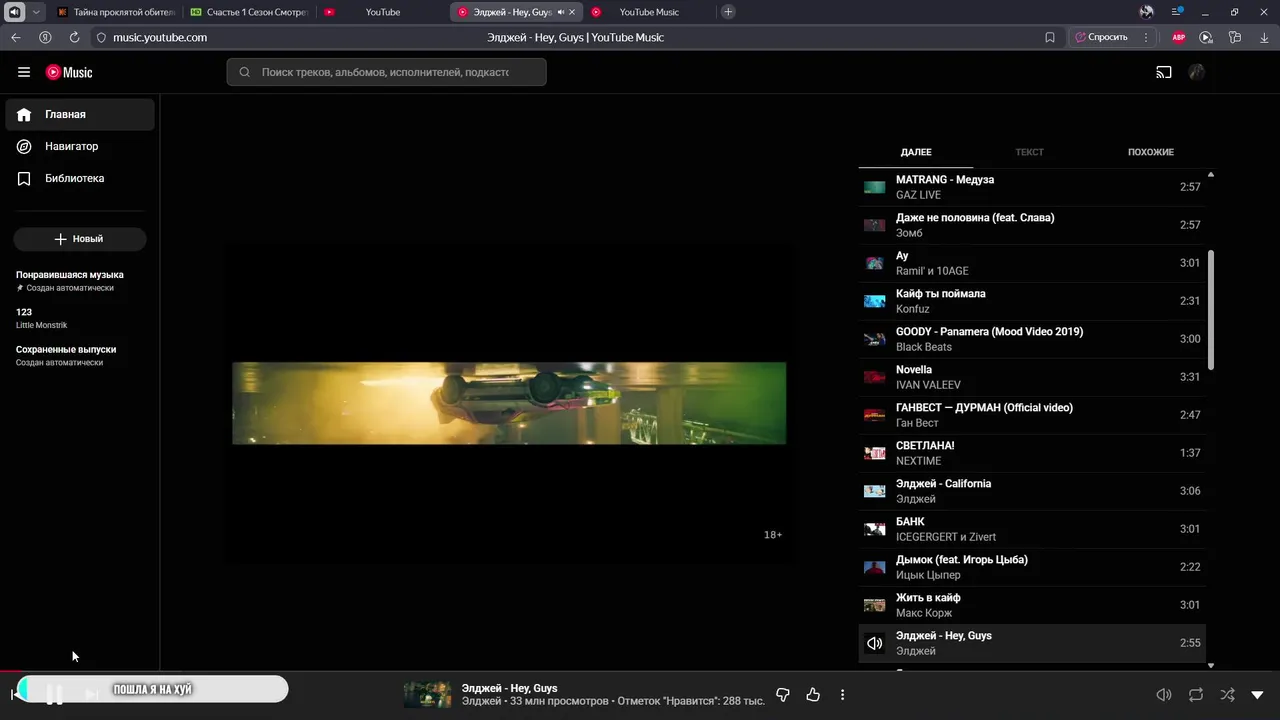Switch to Счастье 1 Сезон browser tab
The image size is (1280, 720).
click(249, 12)
